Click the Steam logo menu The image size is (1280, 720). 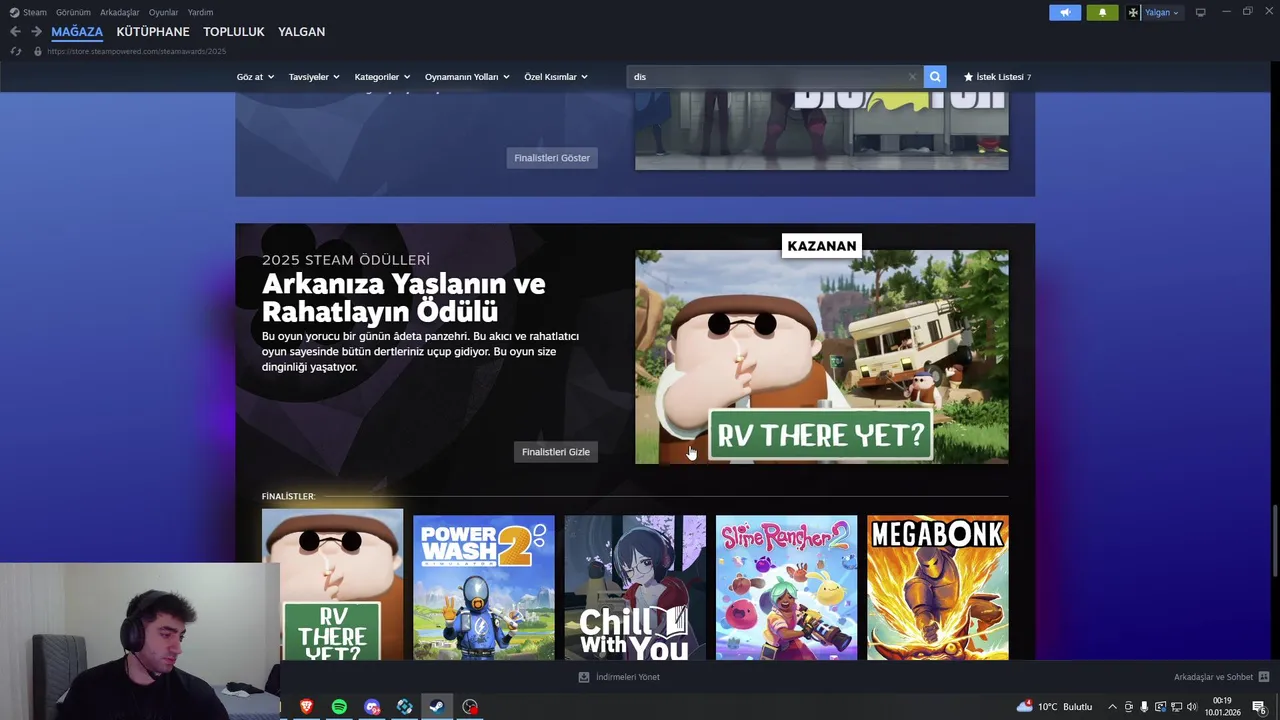tap(28, 12)
